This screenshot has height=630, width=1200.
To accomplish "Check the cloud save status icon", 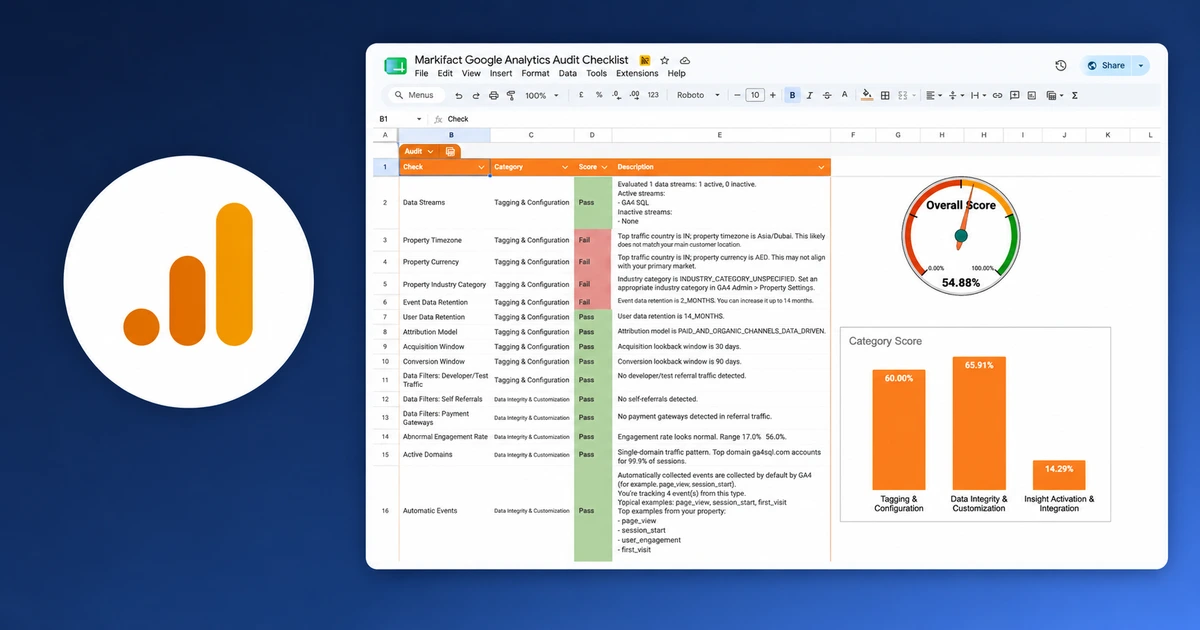I will pyautogui.click(x=685, y=61).
